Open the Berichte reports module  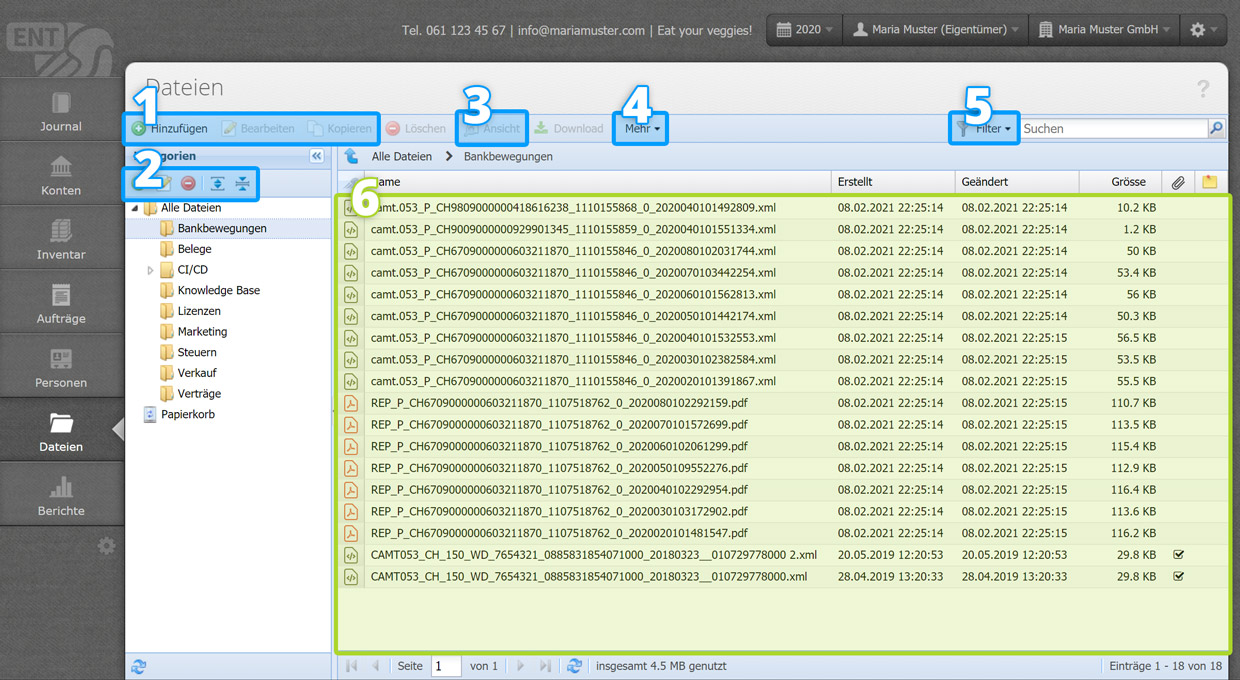tap(61, 494)
